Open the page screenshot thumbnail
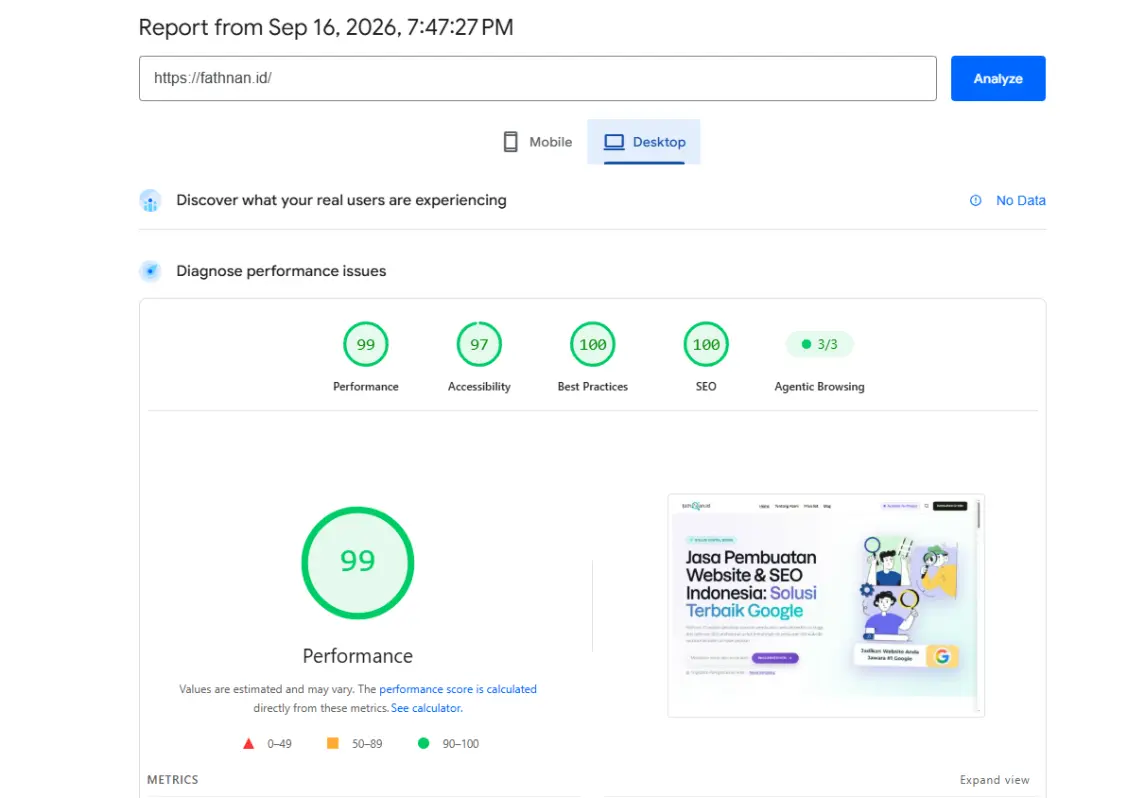 click(x=826, y=605)
